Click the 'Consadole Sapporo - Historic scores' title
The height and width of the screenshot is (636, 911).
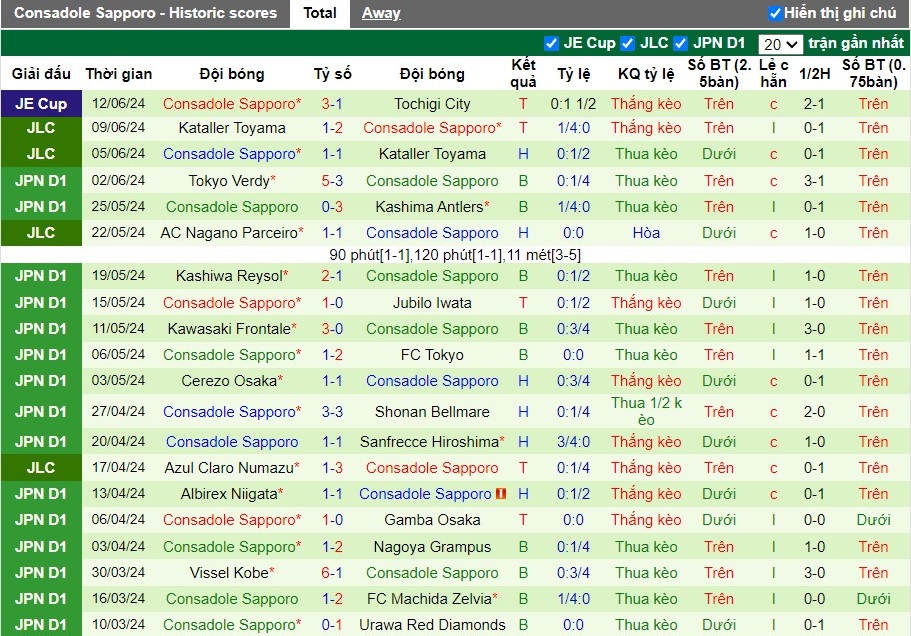point(145,13)
